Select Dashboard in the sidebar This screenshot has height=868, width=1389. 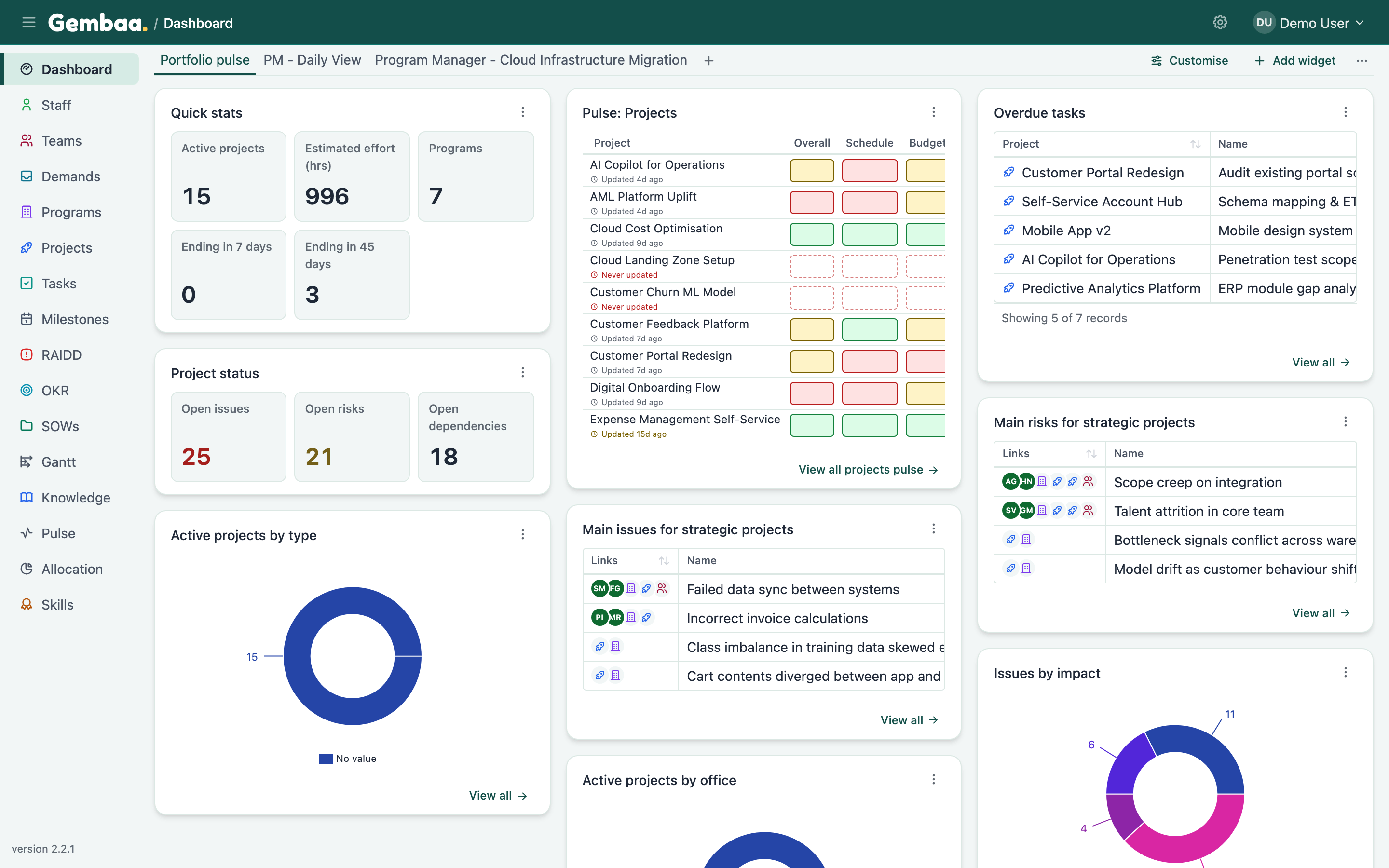click(x=69, y=69)
